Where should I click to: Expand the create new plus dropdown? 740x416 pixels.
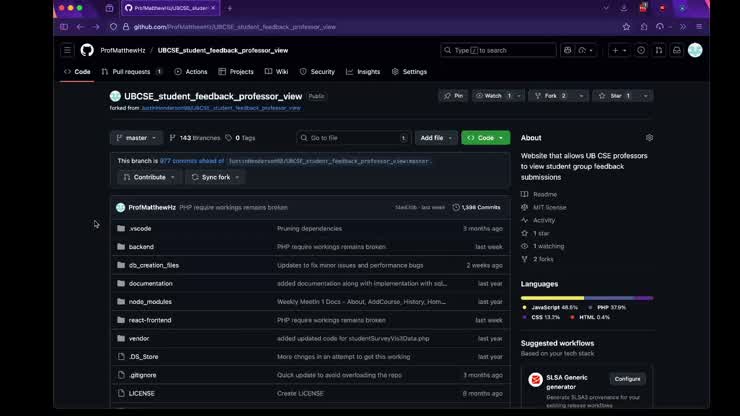pyautogui.click(x=619, y=50)
